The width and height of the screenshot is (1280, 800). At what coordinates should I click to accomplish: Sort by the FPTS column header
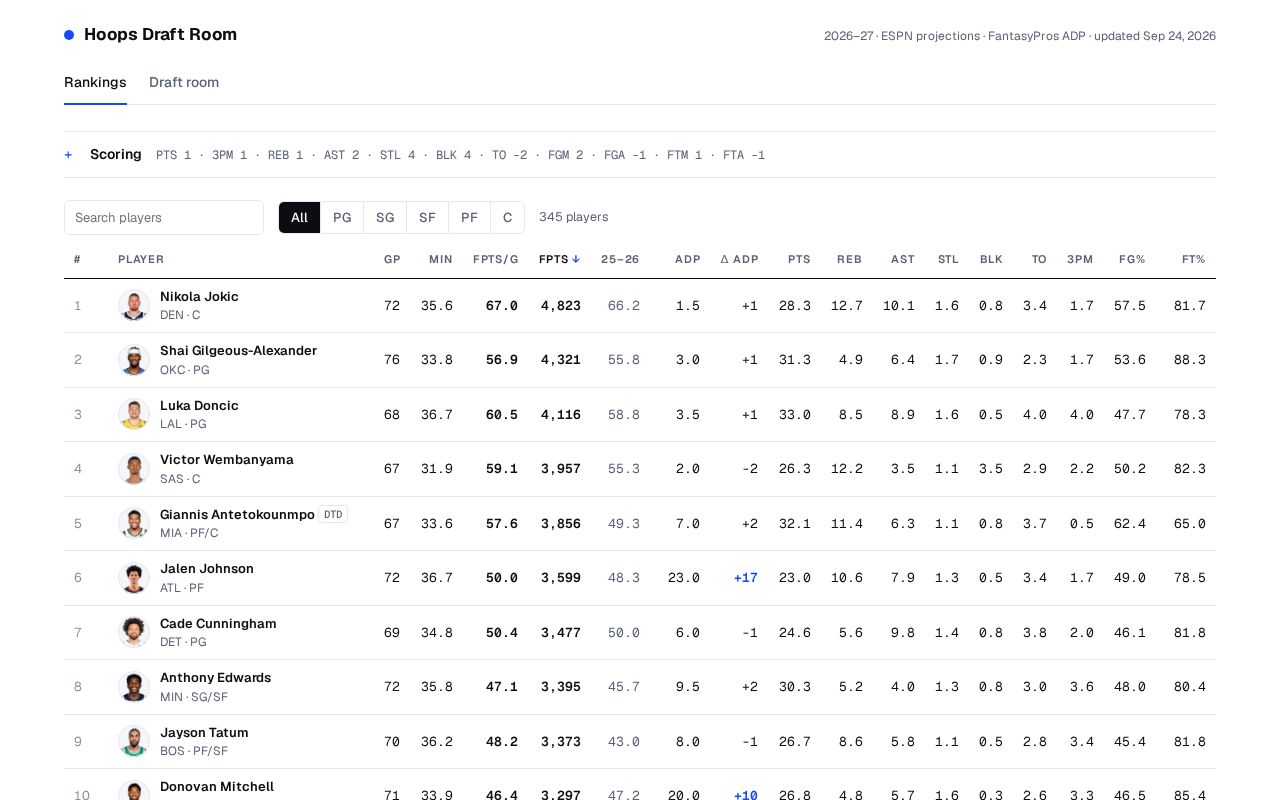(x=559, y=259)
